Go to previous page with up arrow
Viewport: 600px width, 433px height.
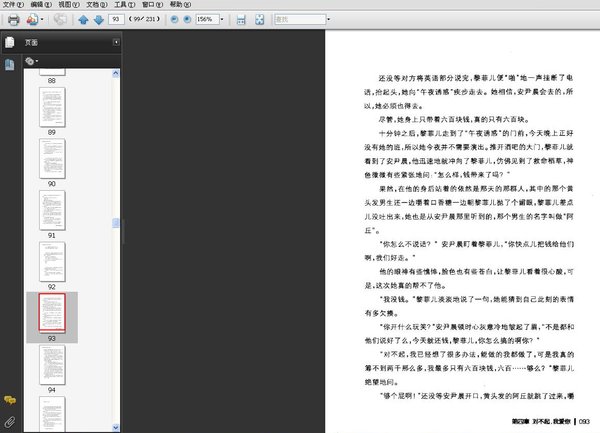(83, 19)
